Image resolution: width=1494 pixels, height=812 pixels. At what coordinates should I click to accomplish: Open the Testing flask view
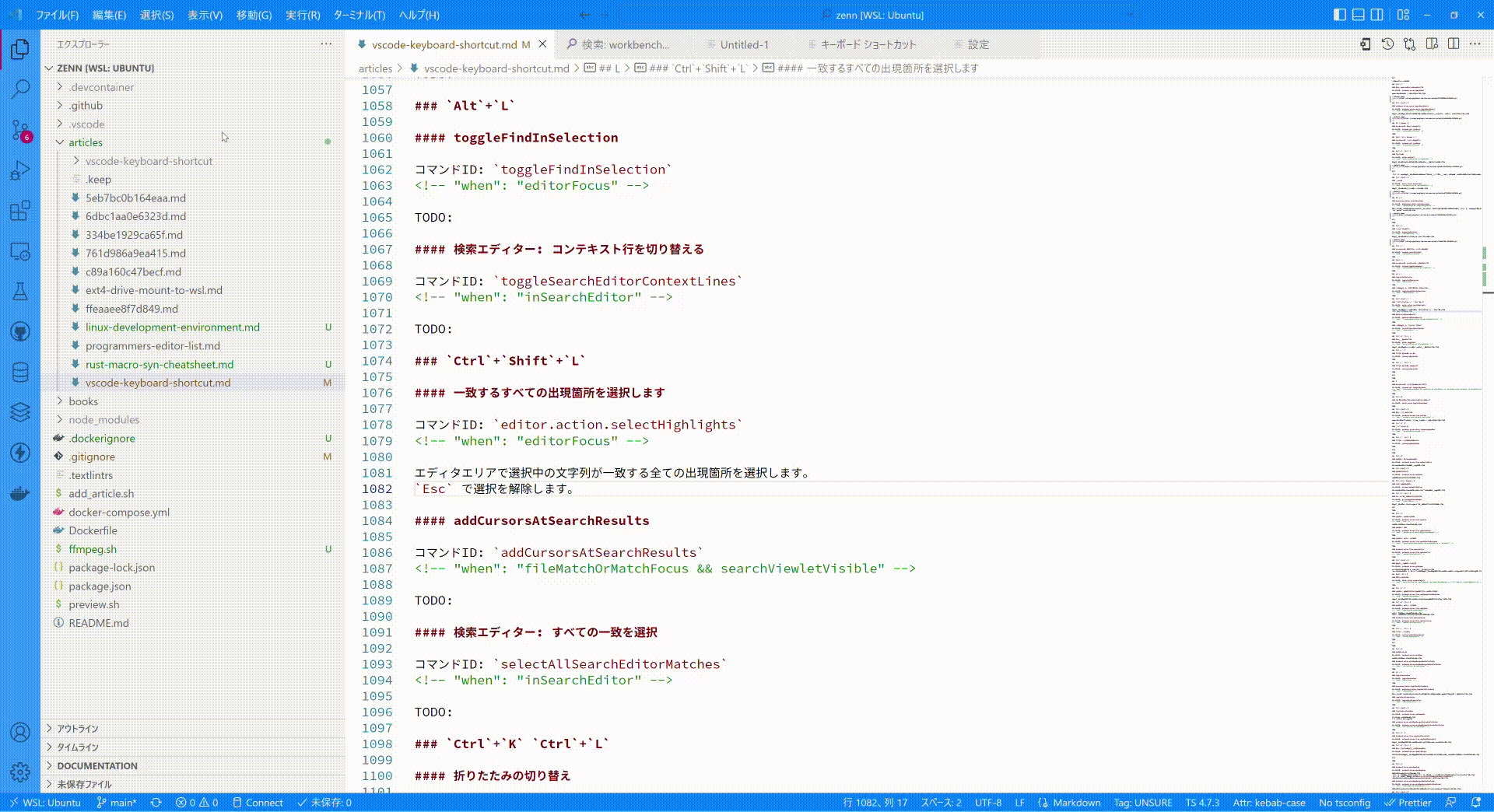[20, 292]
